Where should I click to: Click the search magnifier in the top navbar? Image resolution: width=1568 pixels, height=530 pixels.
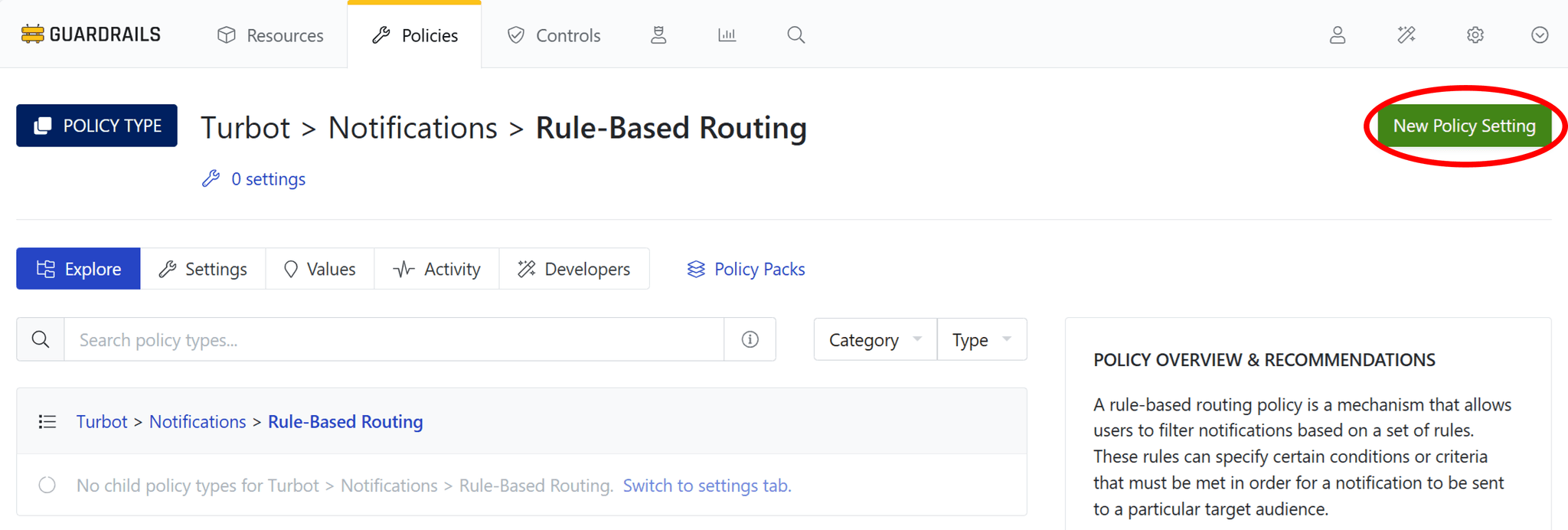796,35
